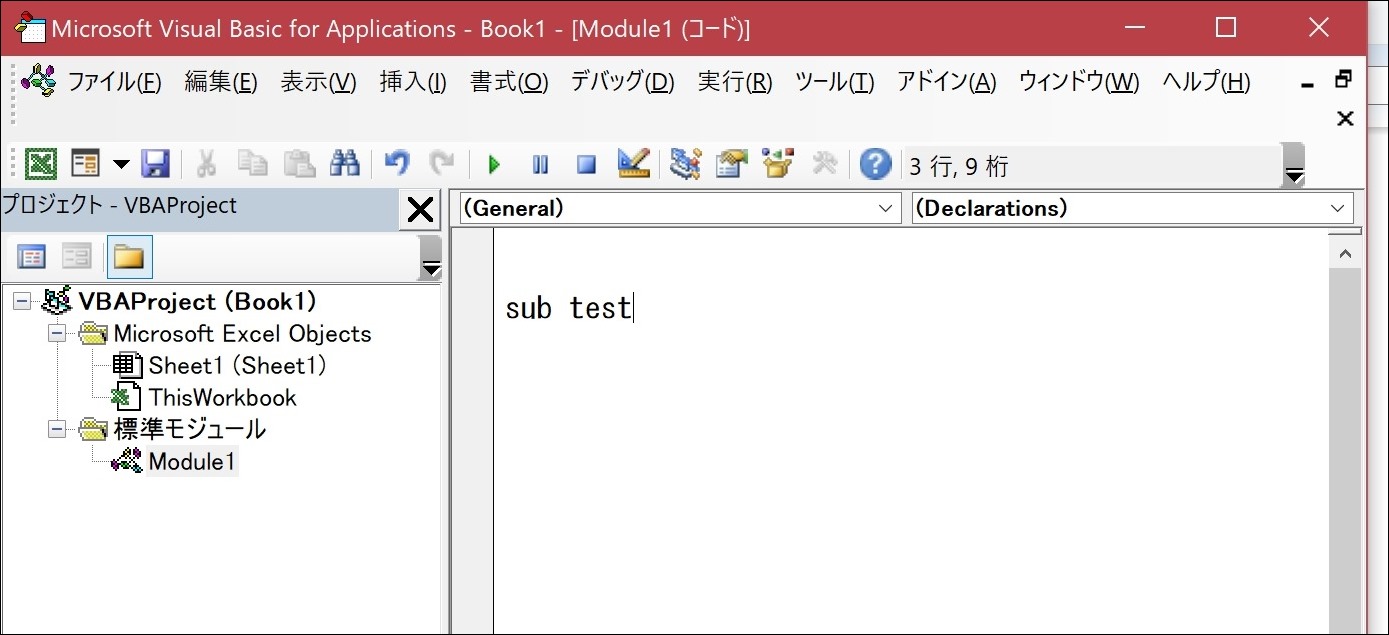This screenshot has width=1389, height=635.
Task: Pause execution with the Break icon
Action: [540, 163]
